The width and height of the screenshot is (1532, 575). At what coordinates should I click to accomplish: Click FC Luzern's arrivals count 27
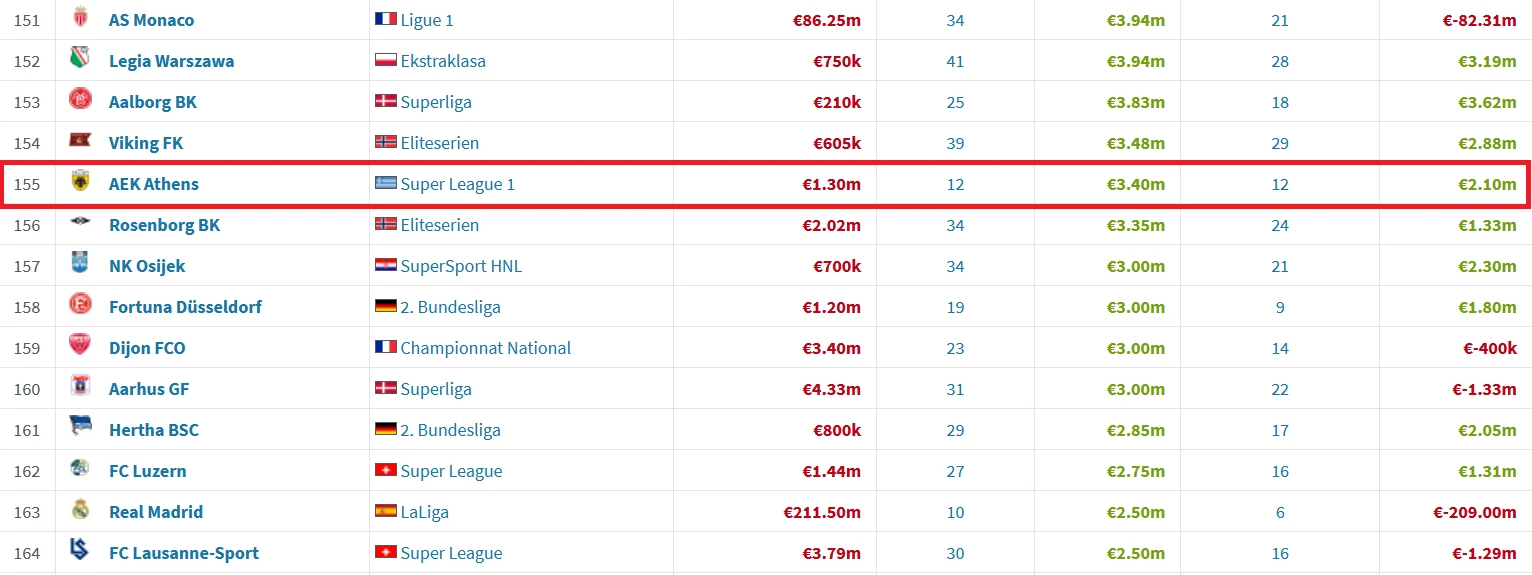pos(955,471)
